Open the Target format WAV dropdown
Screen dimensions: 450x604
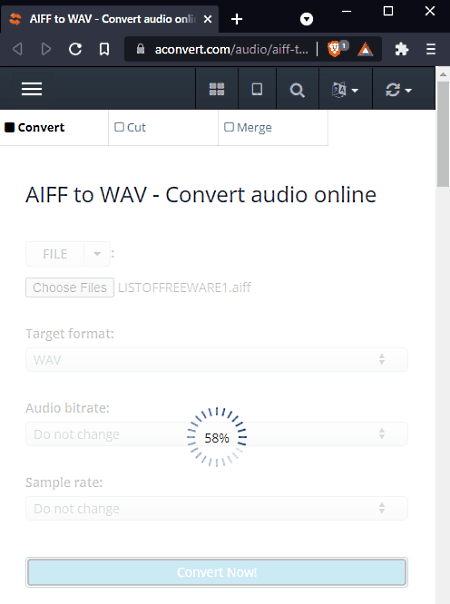tap(217, 359)
